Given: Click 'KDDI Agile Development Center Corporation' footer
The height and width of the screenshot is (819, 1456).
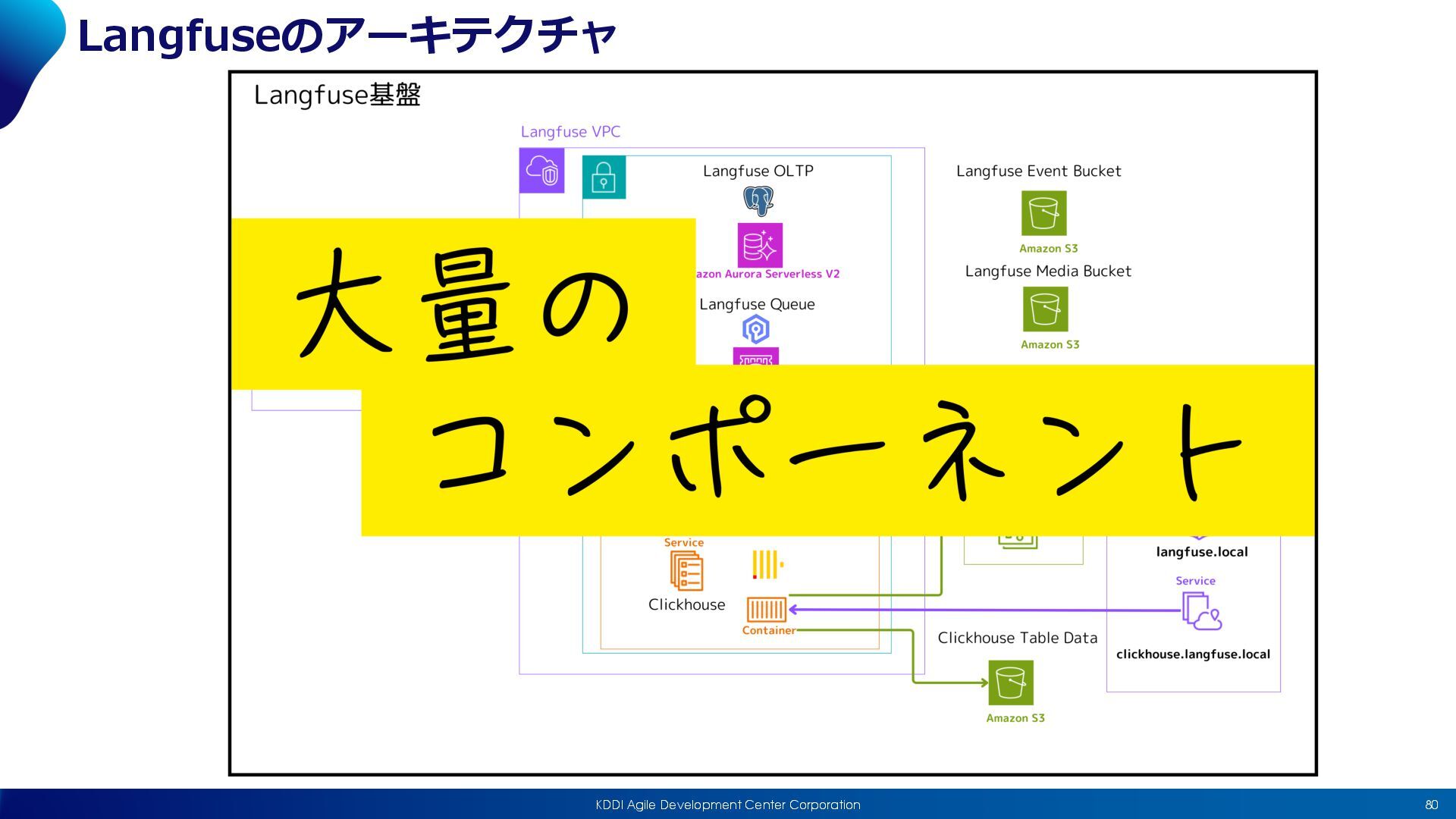Looking at the screenshot, I should point(728,805).
